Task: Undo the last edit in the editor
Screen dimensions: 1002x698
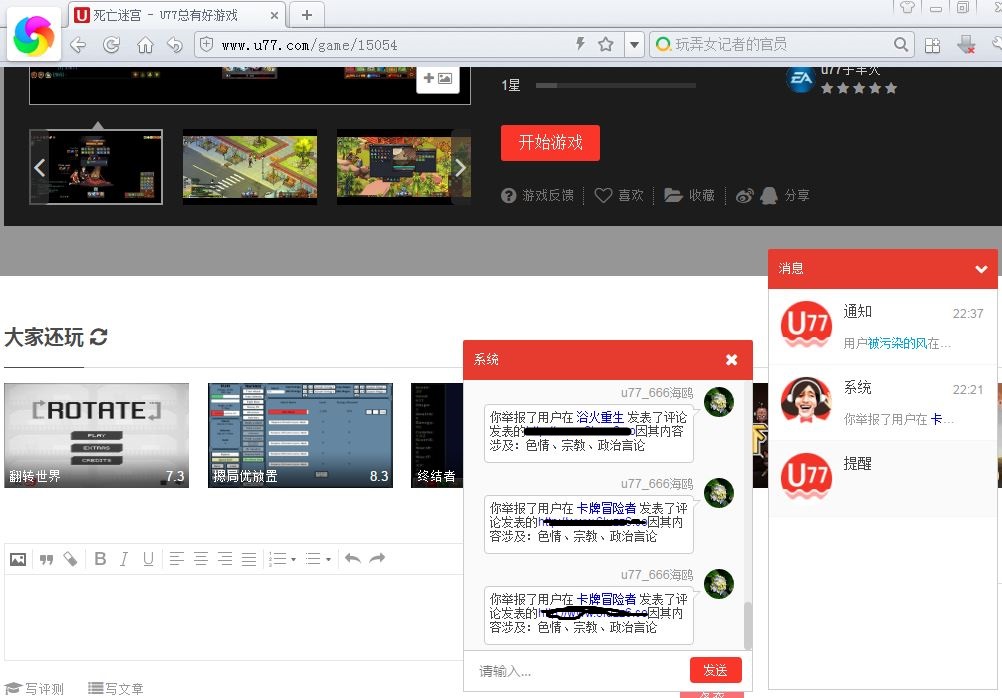Action: (353, 559)
